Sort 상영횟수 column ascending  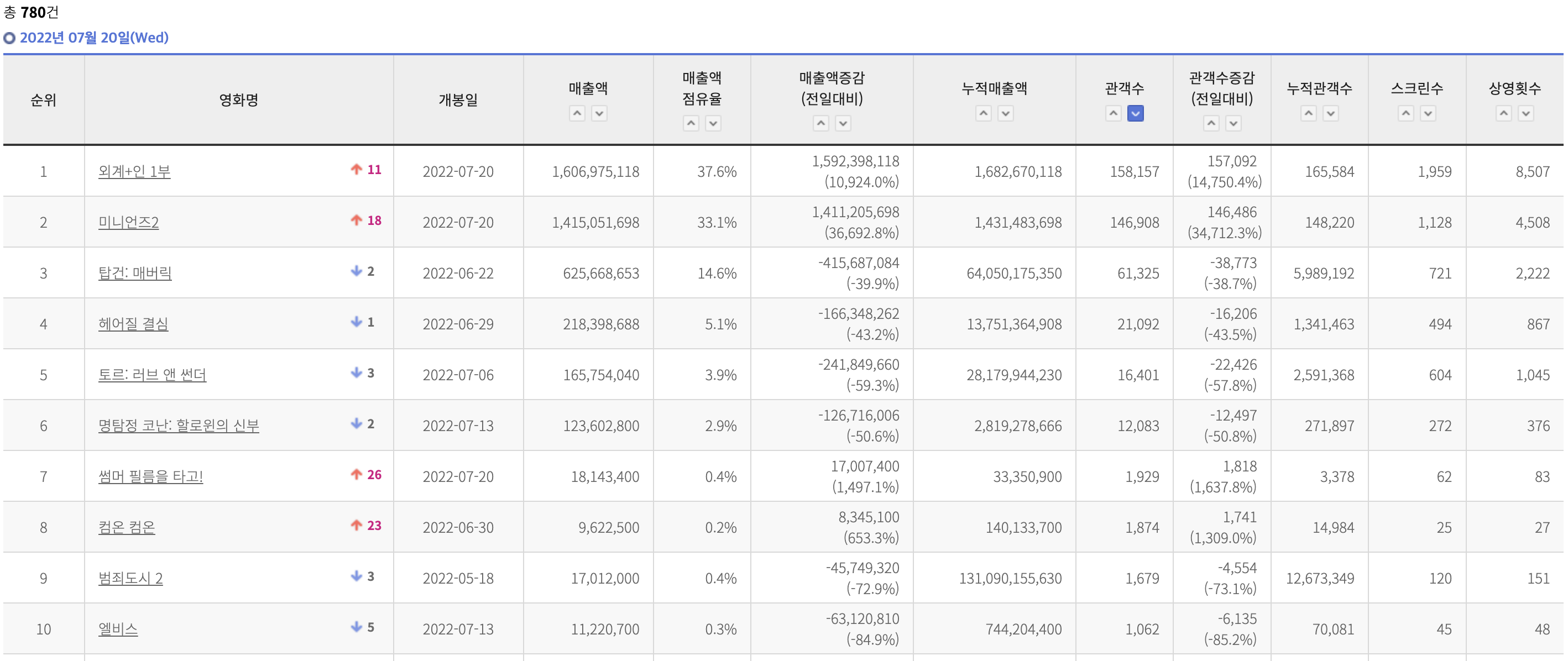pos(1503,113)
